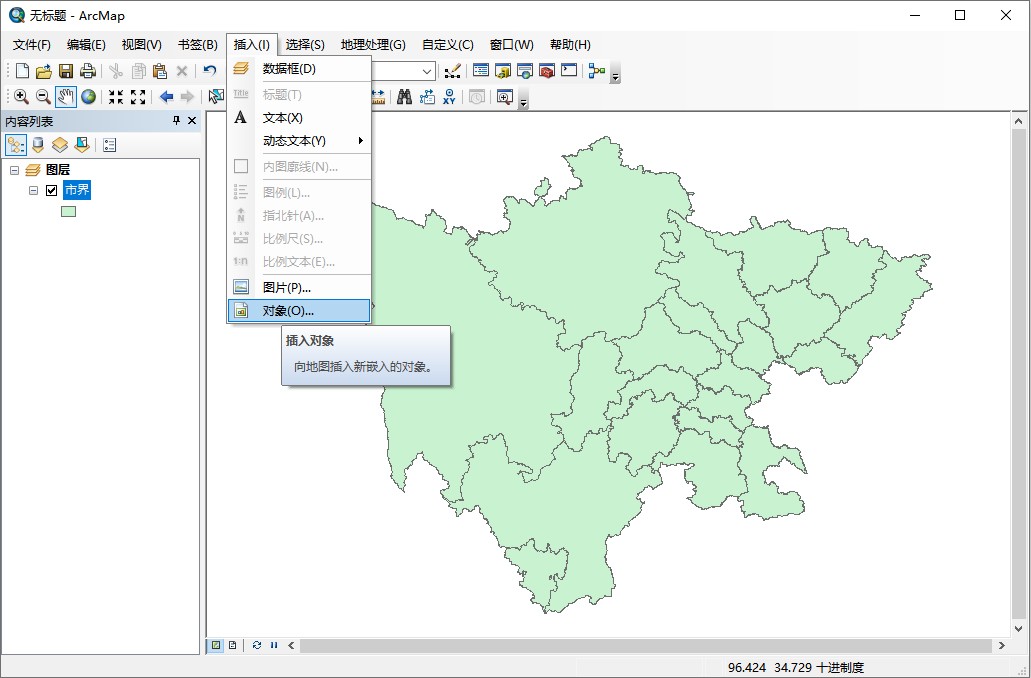Toggle List By Drawing Order view
The image size is (1031, 678).
pyautogui.click(x=16, y=145)
